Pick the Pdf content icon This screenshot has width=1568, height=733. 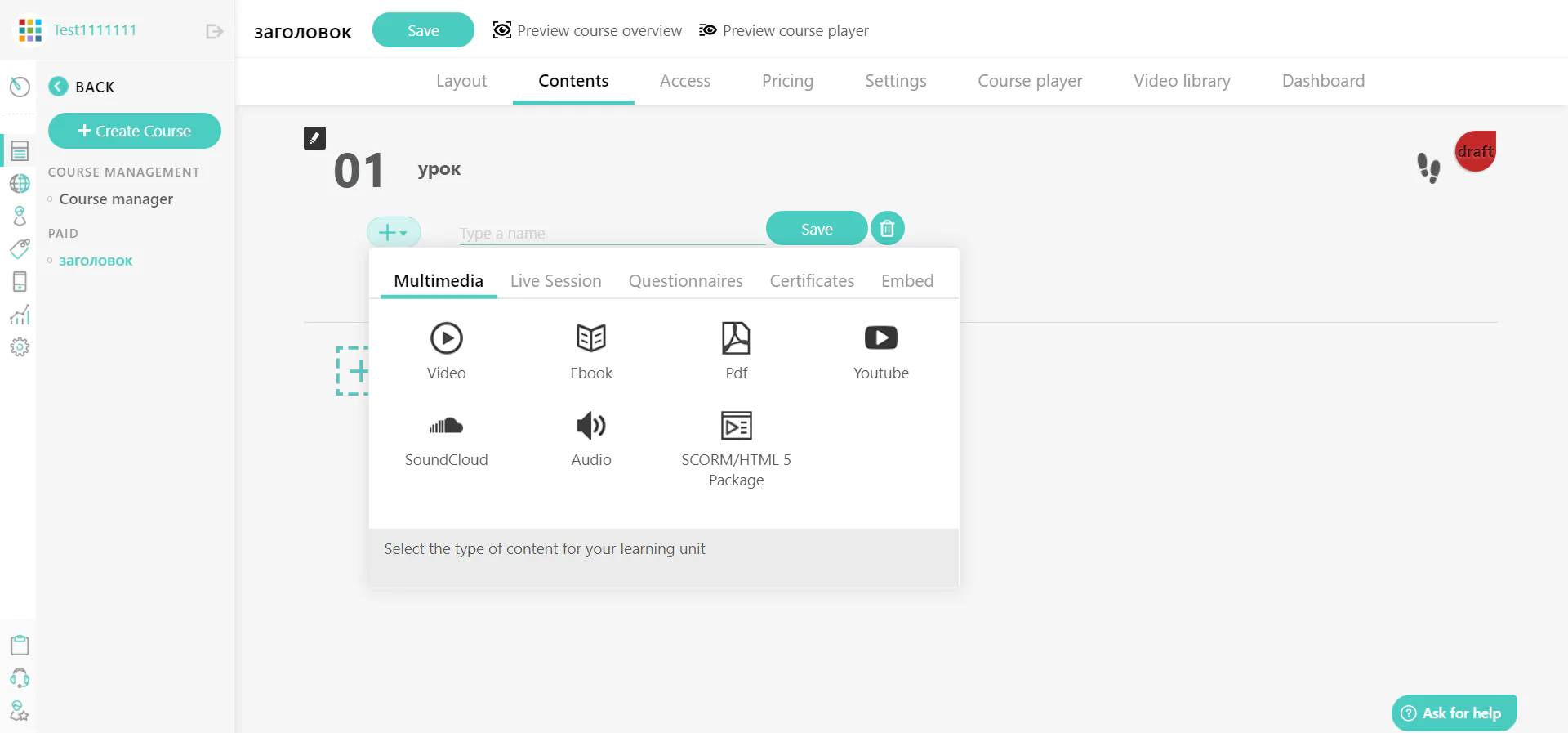736,350
